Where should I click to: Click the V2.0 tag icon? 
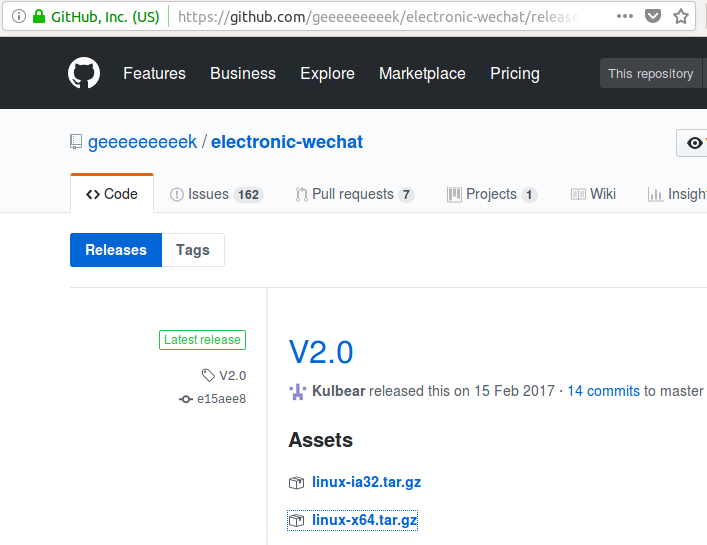coord(208,375)
